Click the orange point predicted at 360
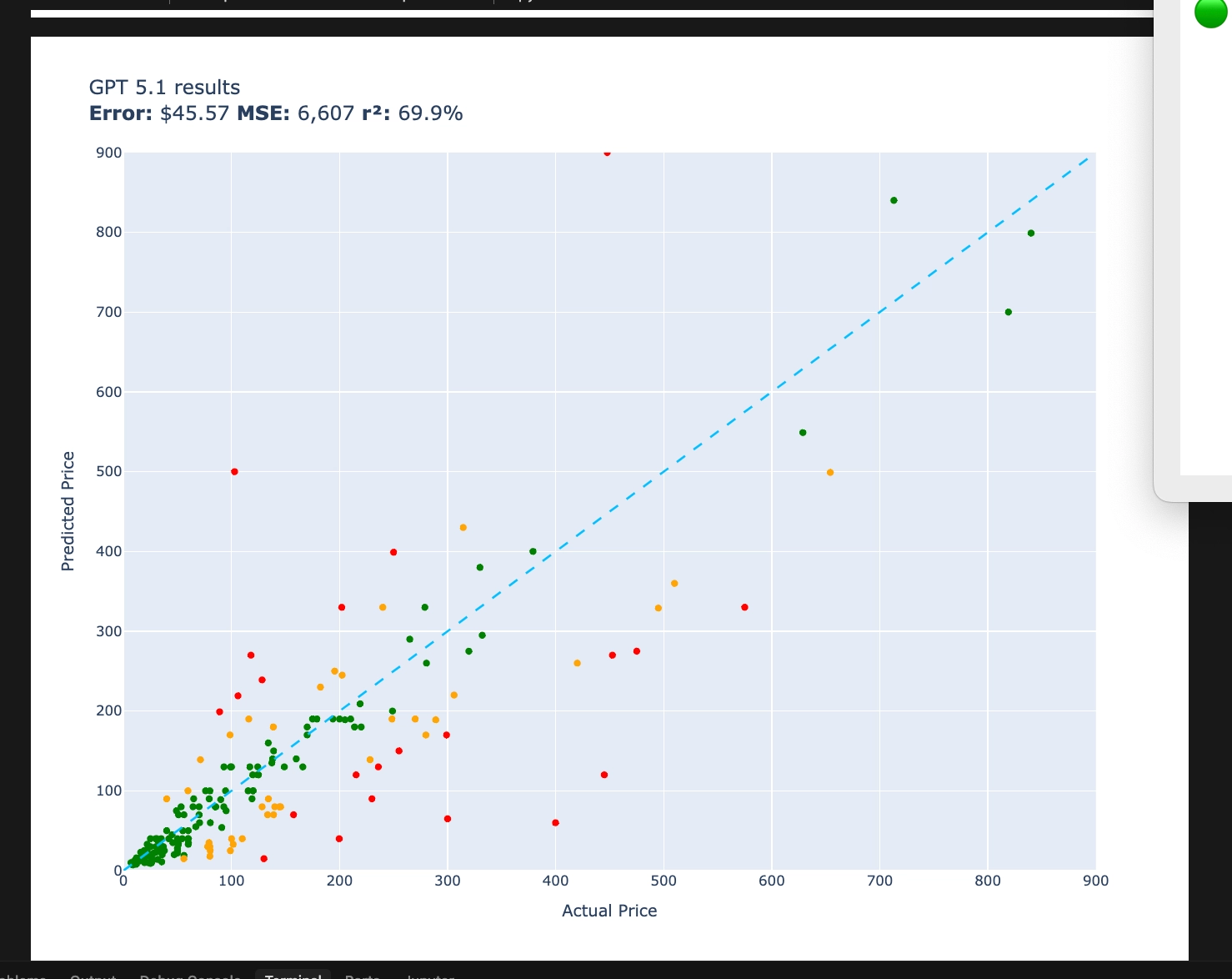 point(674,584)
